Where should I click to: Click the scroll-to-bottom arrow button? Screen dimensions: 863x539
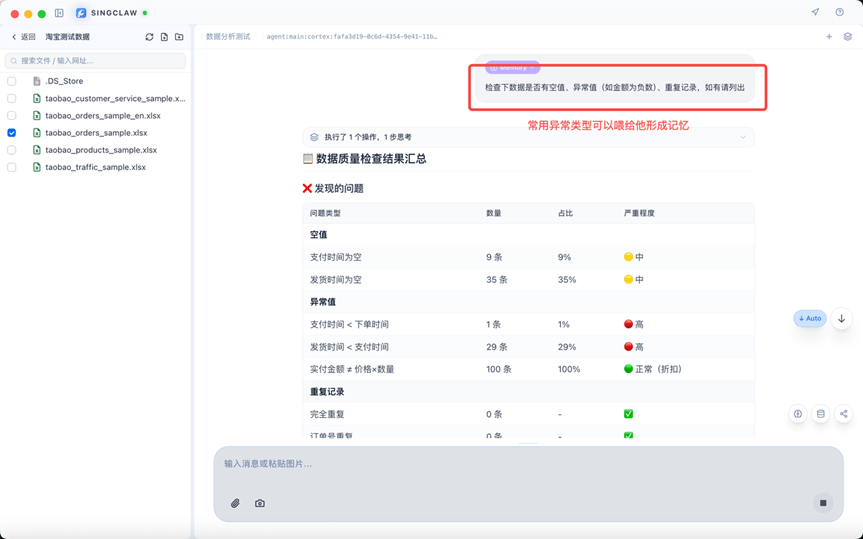[841, 319]
